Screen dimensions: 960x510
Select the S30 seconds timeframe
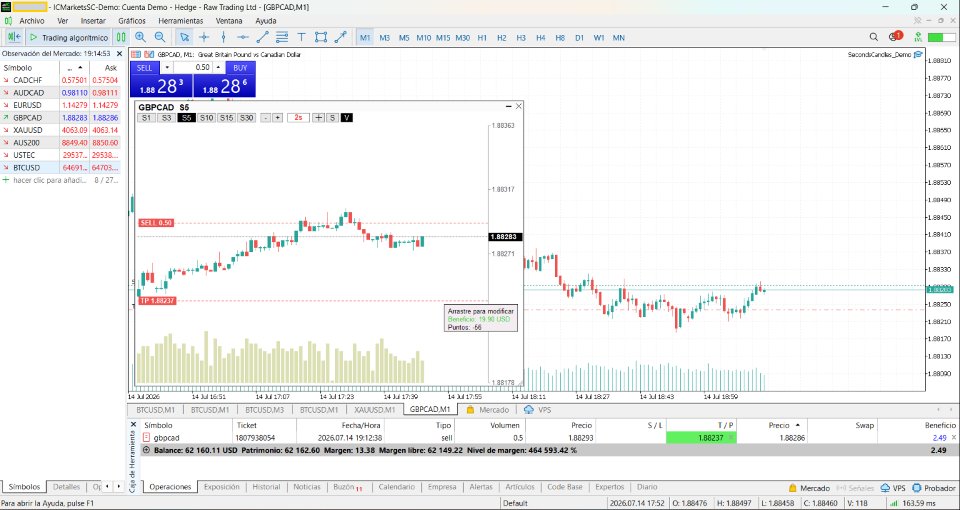pyautogui.click(x=247, y=118)
